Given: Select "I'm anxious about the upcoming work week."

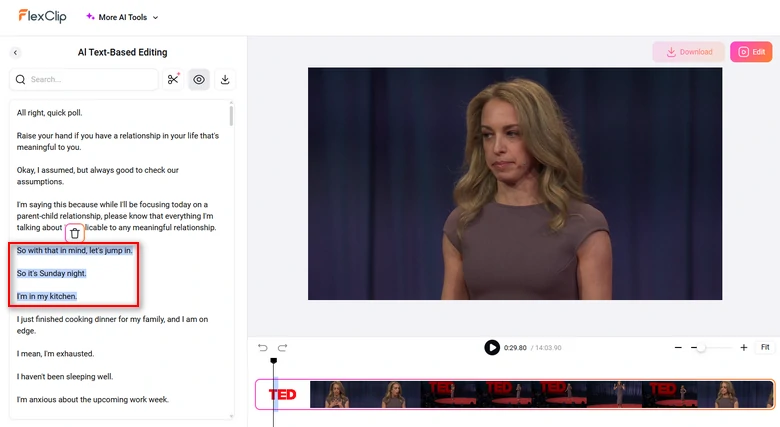Looking at the screenshot, I should 93,400.
